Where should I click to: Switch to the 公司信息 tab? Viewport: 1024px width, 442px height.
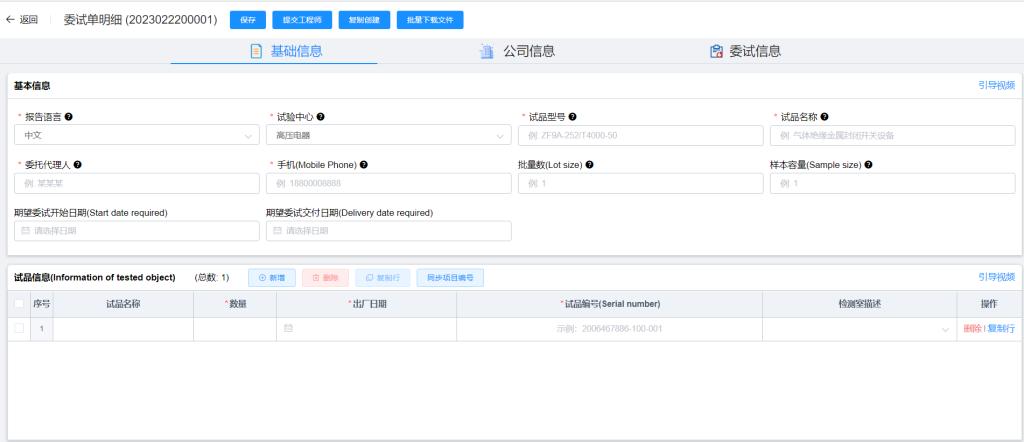[516, 52]
